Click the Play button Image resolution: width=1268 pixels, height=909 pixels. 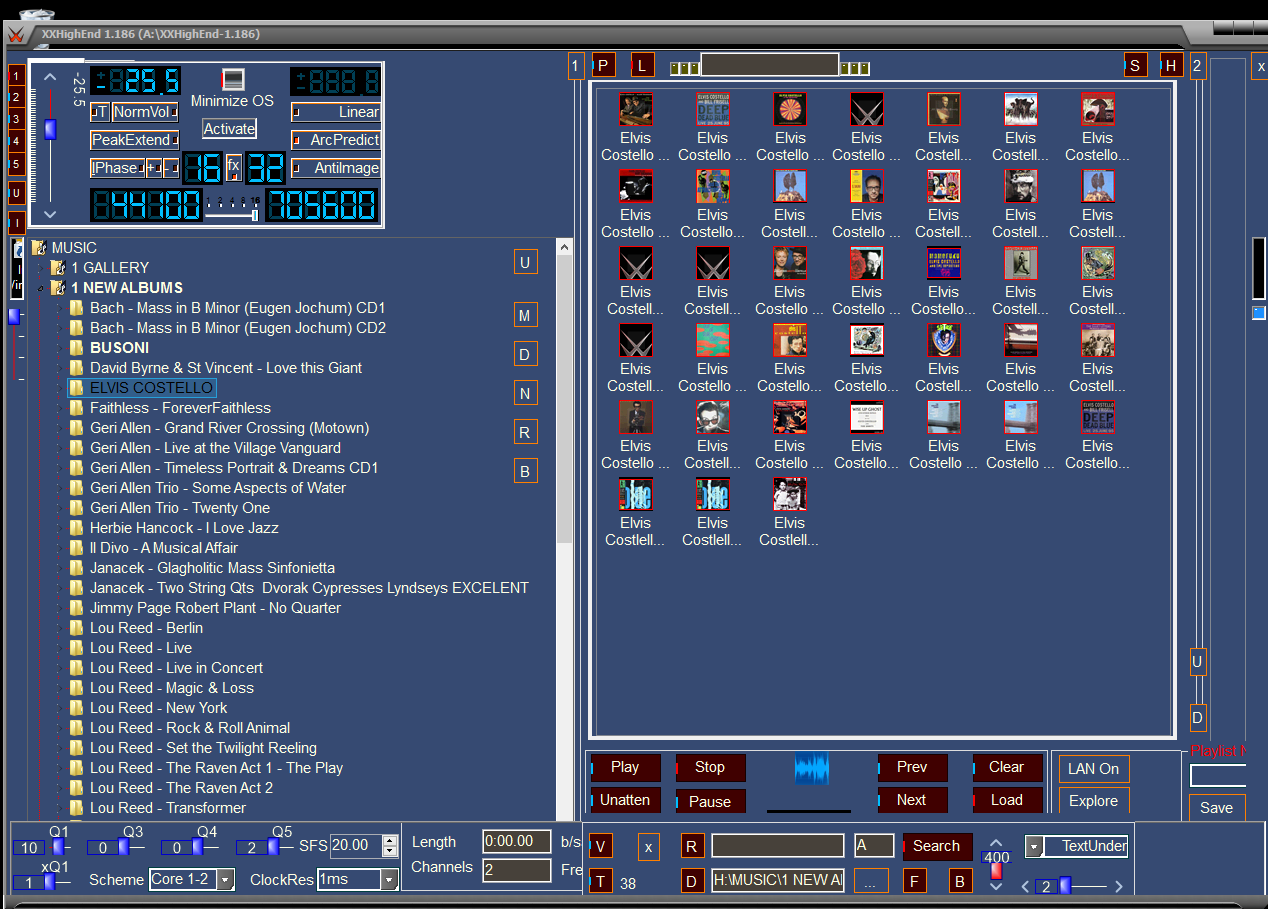pos(625,767)
